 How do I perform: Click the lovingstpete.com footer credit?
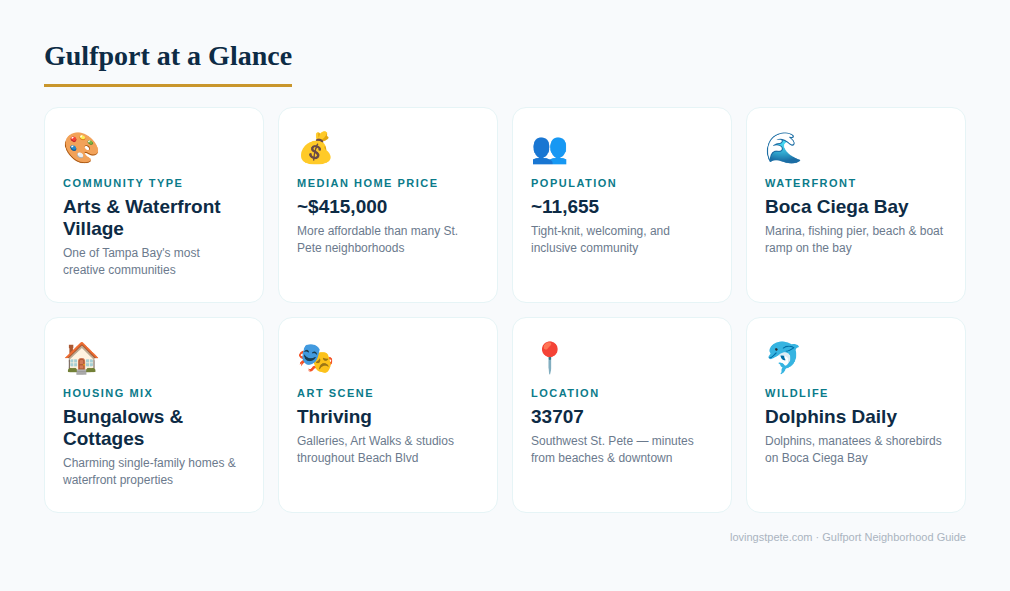pos(848,537)
